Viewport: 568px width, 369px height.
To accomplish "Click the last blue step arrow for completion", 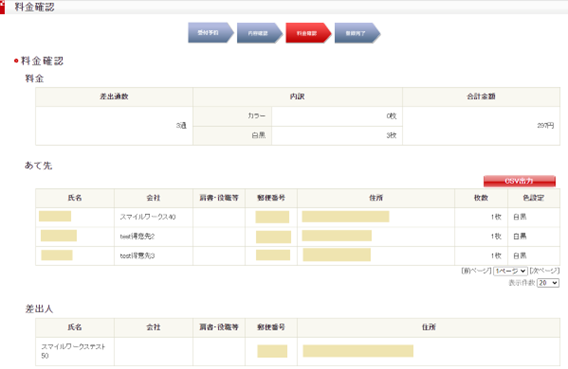I will (x=358, y=33).
